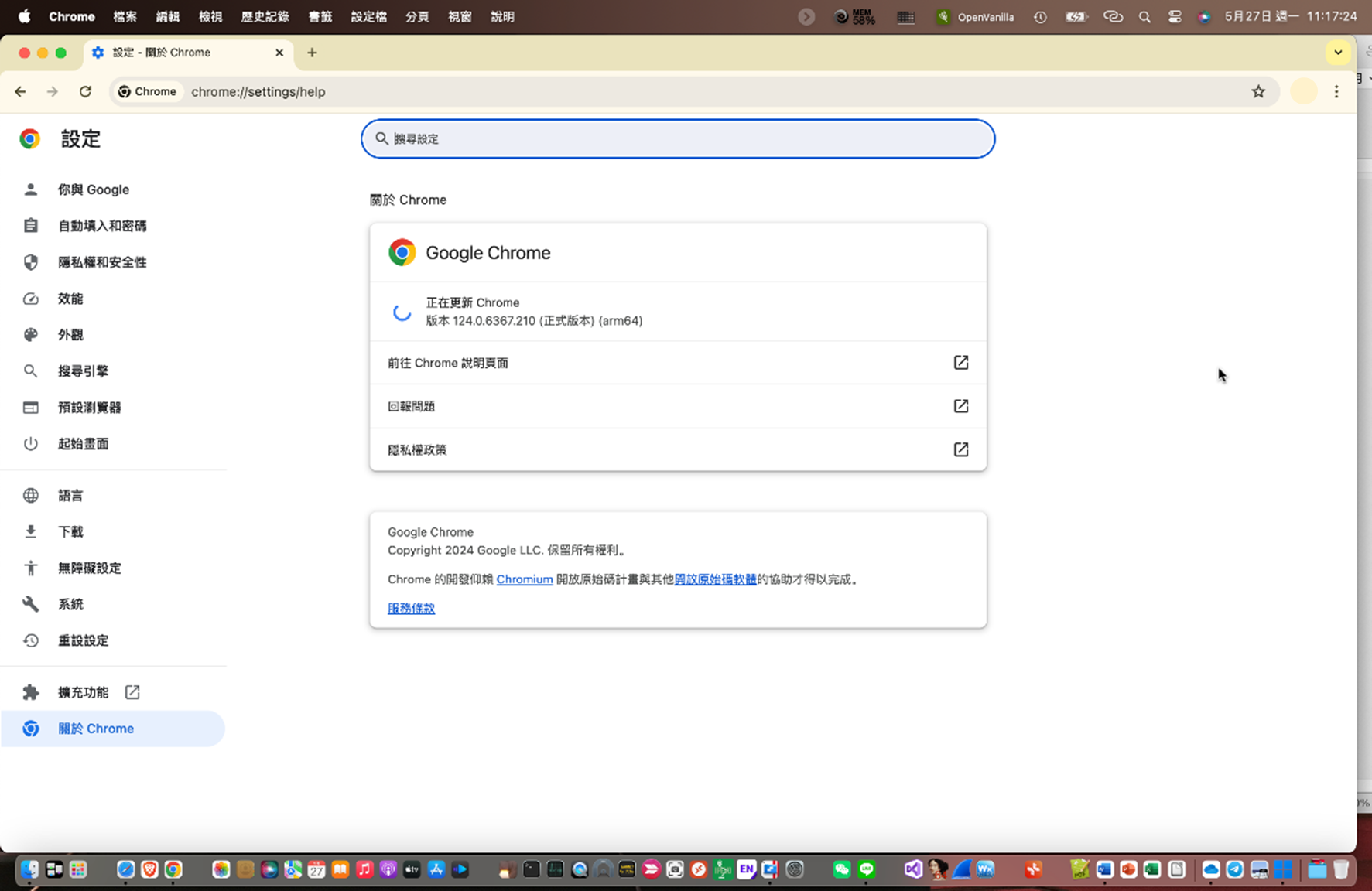Expand the tab search dropdown arrow
1372x891 pixels.
1338,53
